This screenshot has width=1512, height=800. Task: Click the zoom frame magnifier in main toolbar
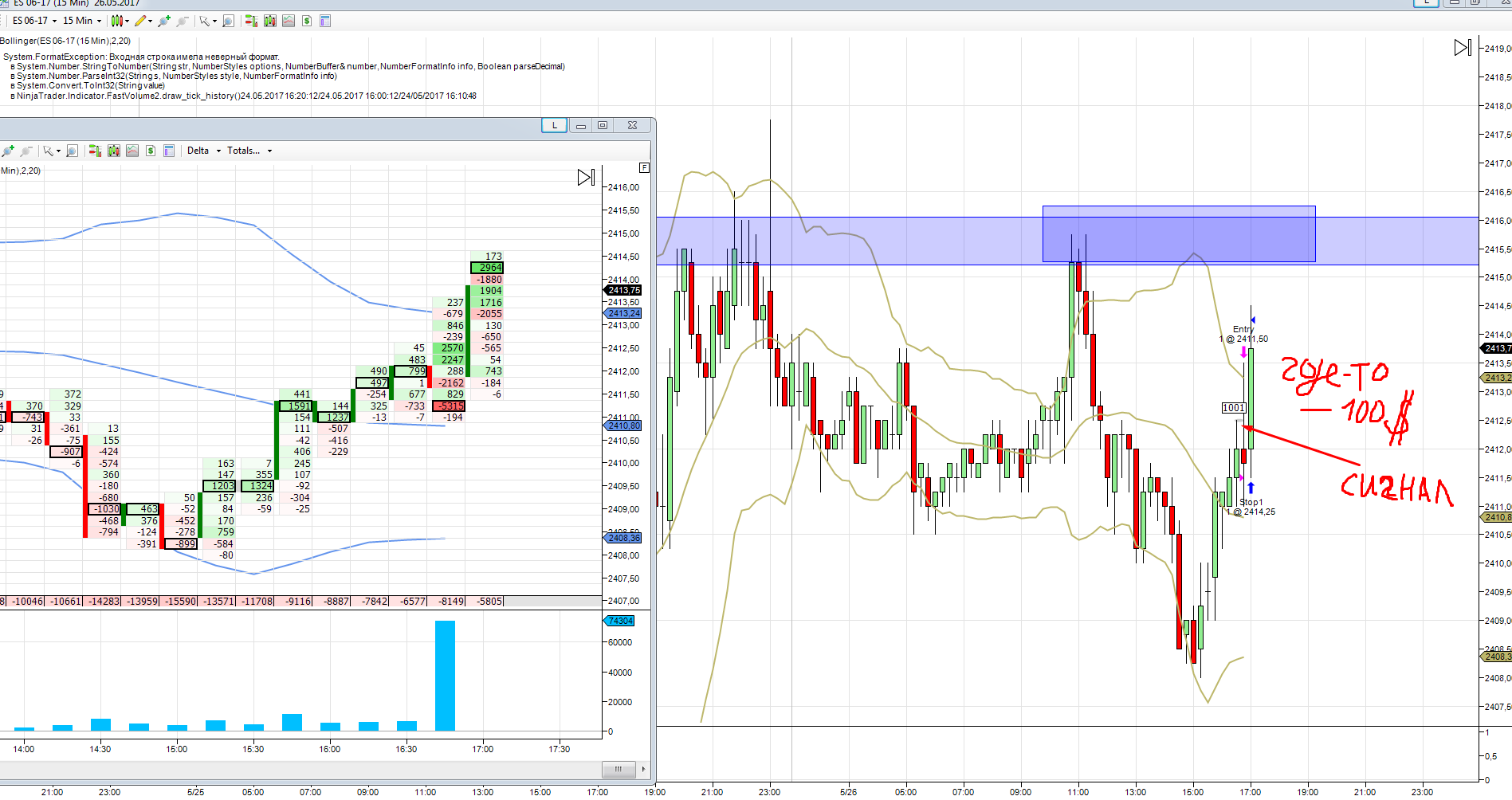pos(228,21)
